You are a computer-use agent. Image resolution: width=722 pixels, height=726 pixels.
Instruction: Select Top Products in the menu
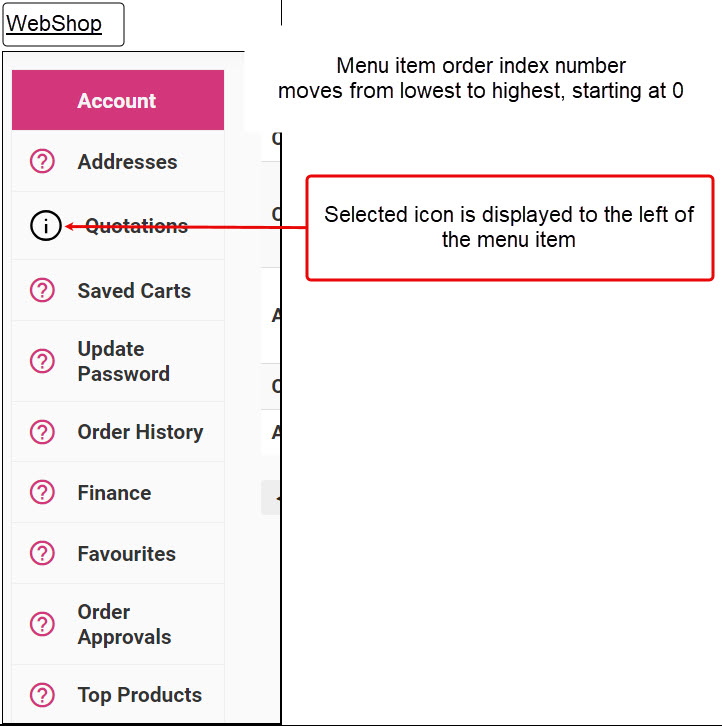tap(139, 695)
